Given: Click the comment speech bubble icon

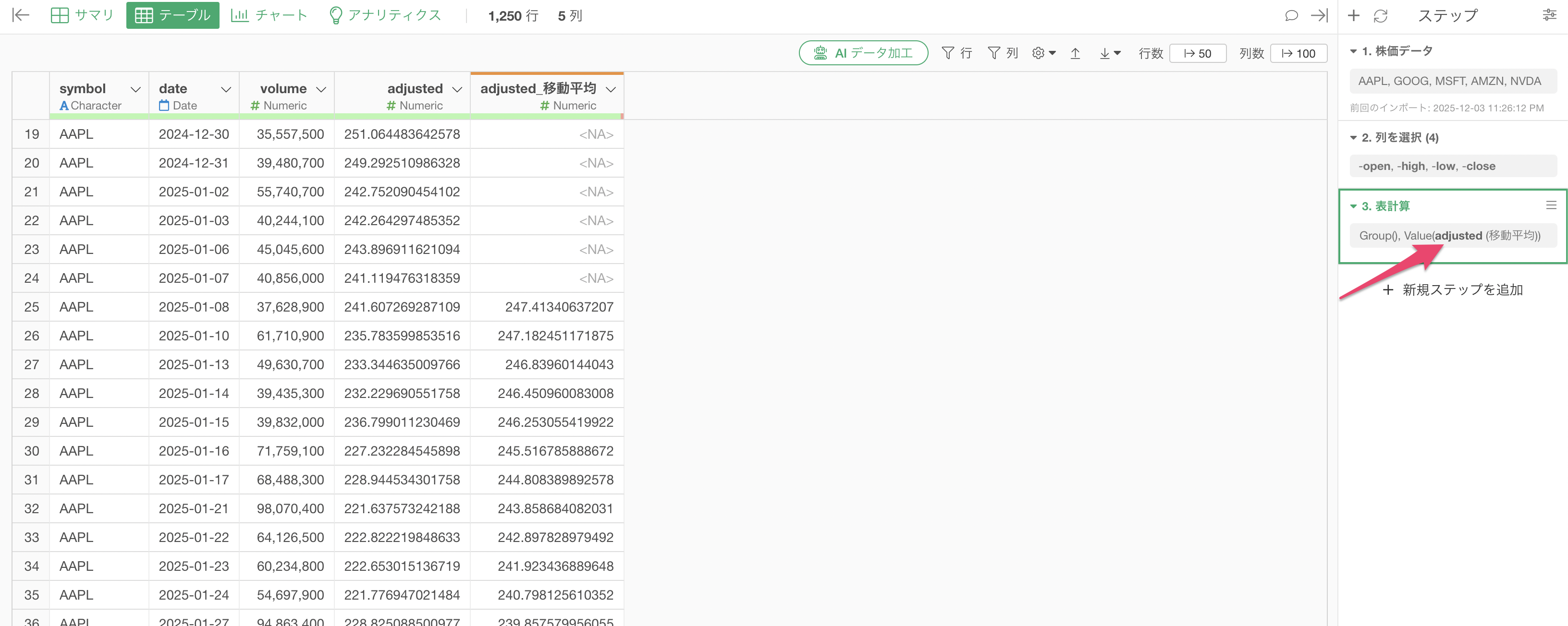Looking at the screenshot, I should click(1291, 16).
